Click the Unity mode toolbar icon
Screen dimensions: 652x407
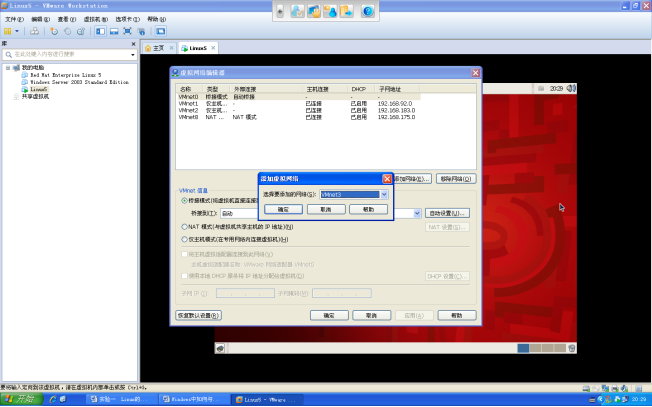click(141, 31)
